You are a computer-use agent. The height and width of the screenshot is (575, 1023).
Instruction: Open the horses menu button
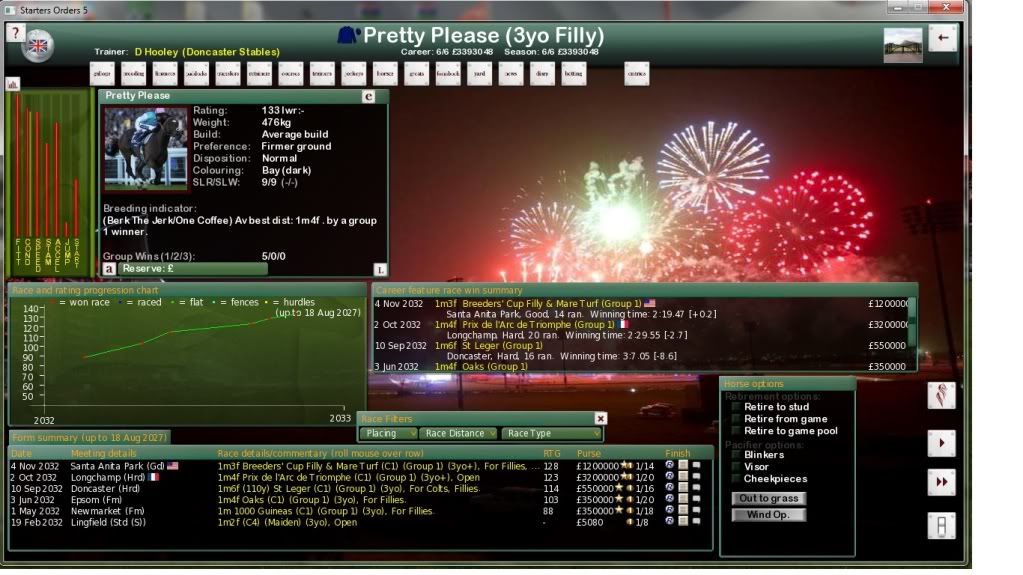pyautogui.click(x=385, y=74)
